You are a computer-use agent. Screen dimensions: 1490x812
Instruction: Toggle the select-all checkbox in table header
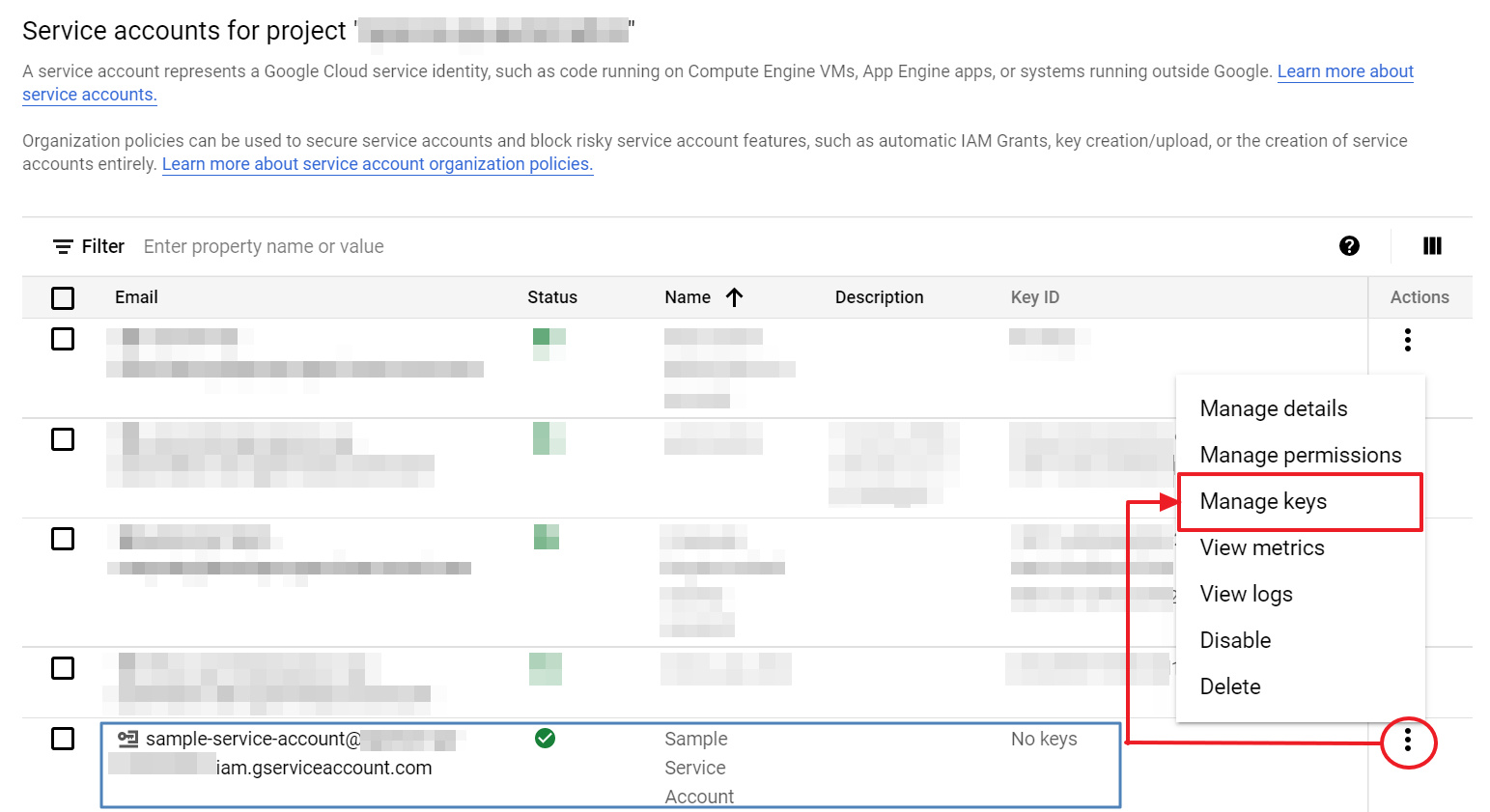coord(63,298)
